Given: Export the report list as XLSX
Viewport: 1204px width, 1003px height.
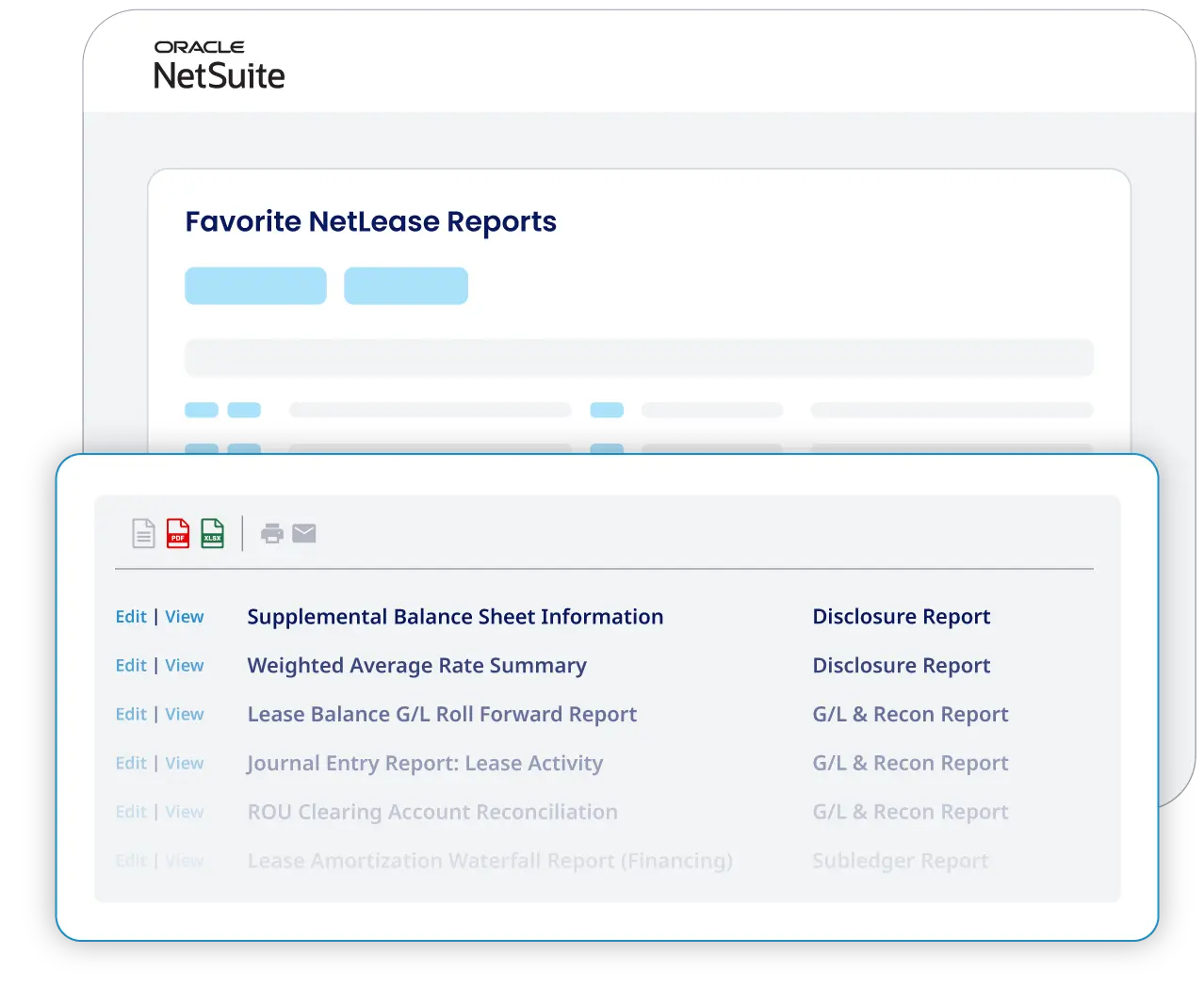Looking at the screenshot, I should click(x=213, y=533).
